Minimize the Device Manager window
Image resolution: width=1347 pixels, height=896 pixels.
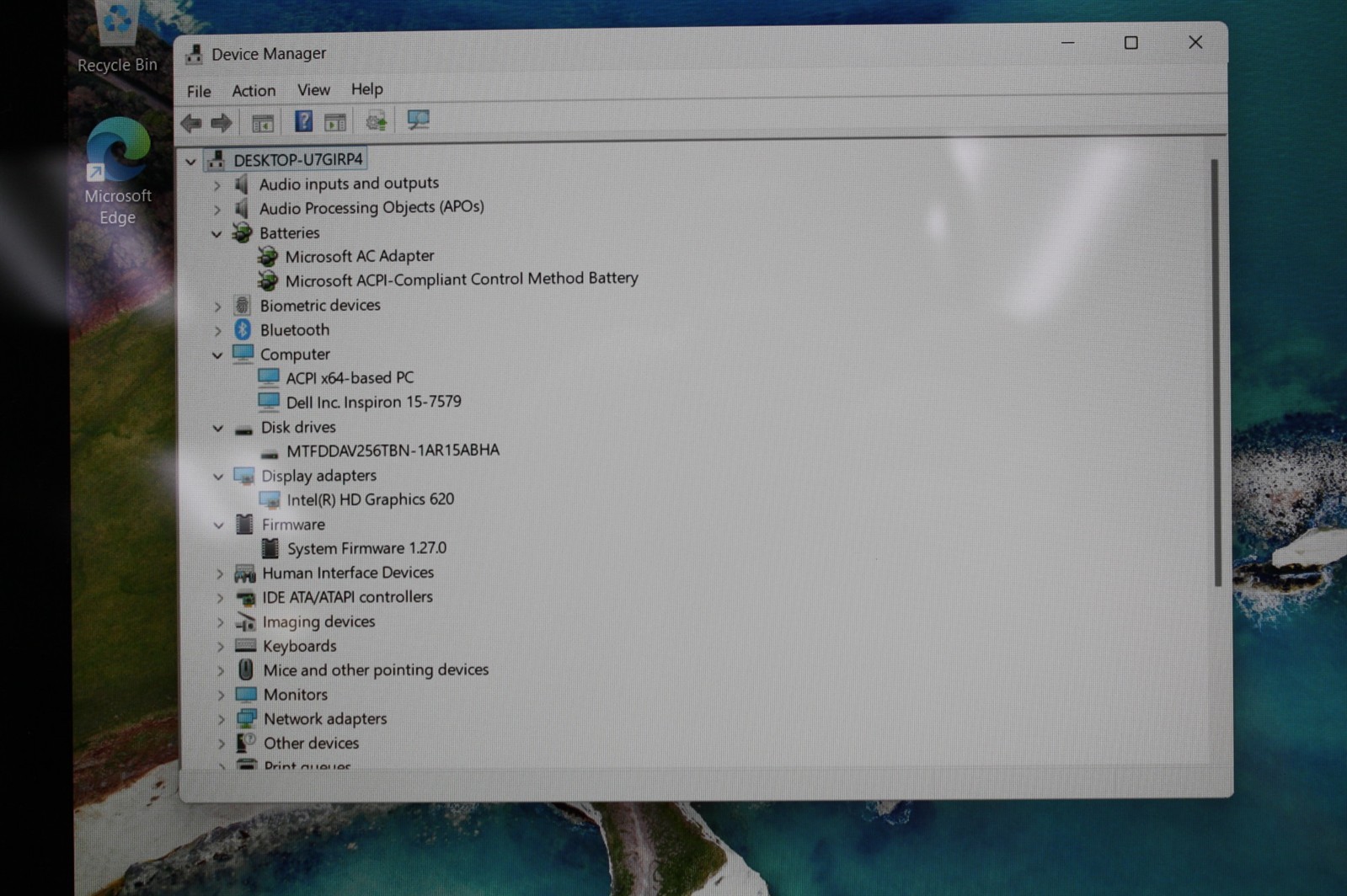(x=1068, y=43)
